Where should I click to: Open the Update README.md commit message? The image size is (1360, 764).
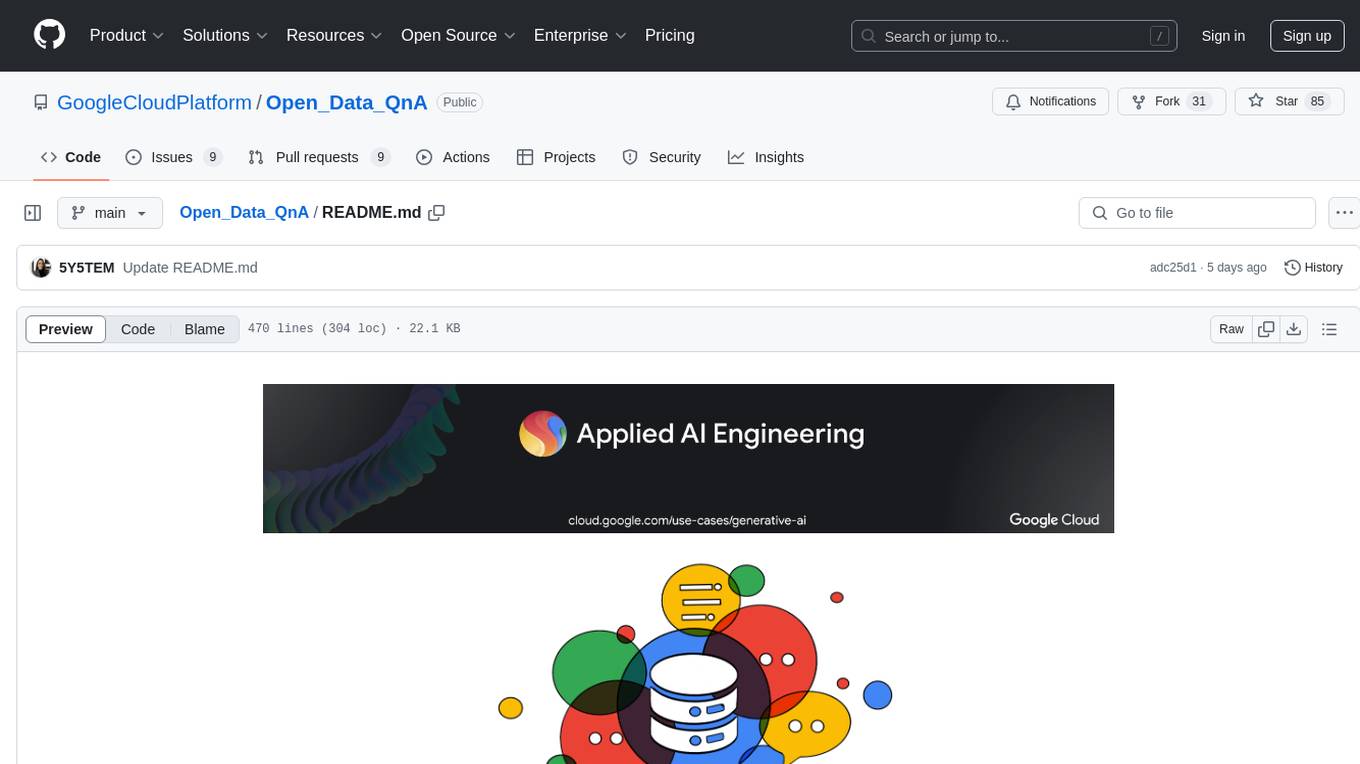(190, 267)
